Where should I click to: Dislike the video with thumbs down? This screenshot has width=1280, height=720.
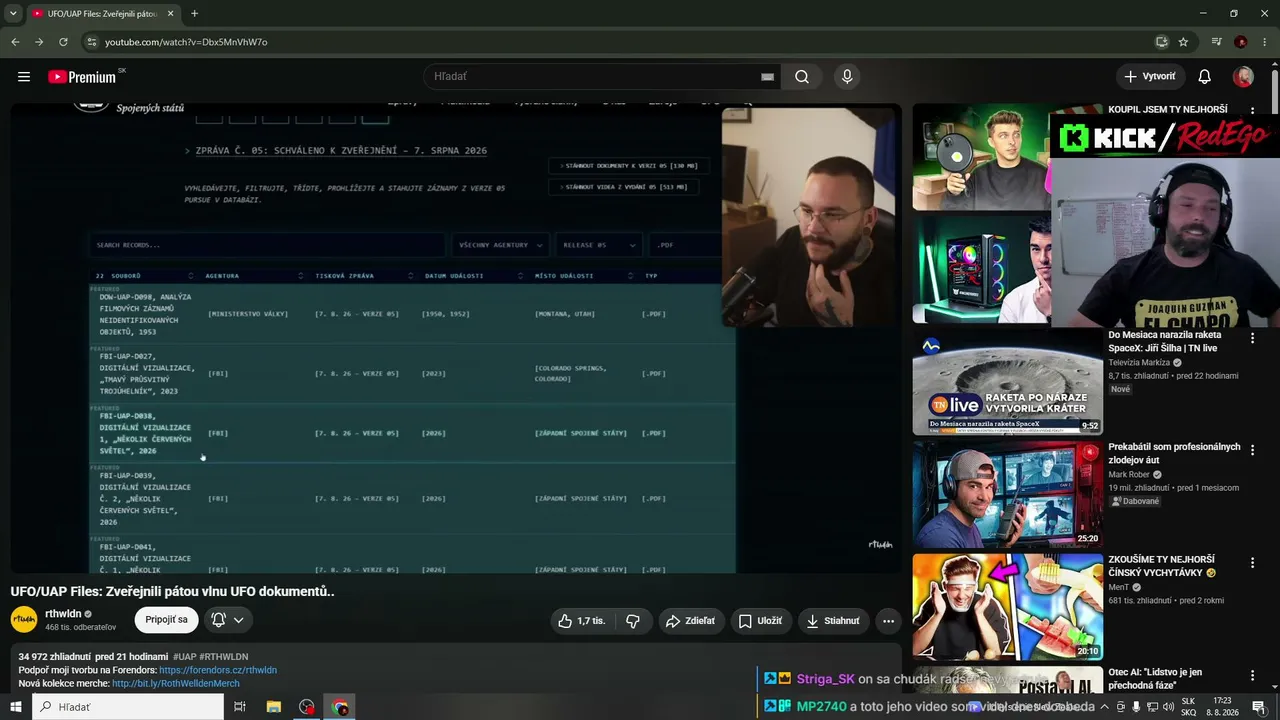[633, 621]
